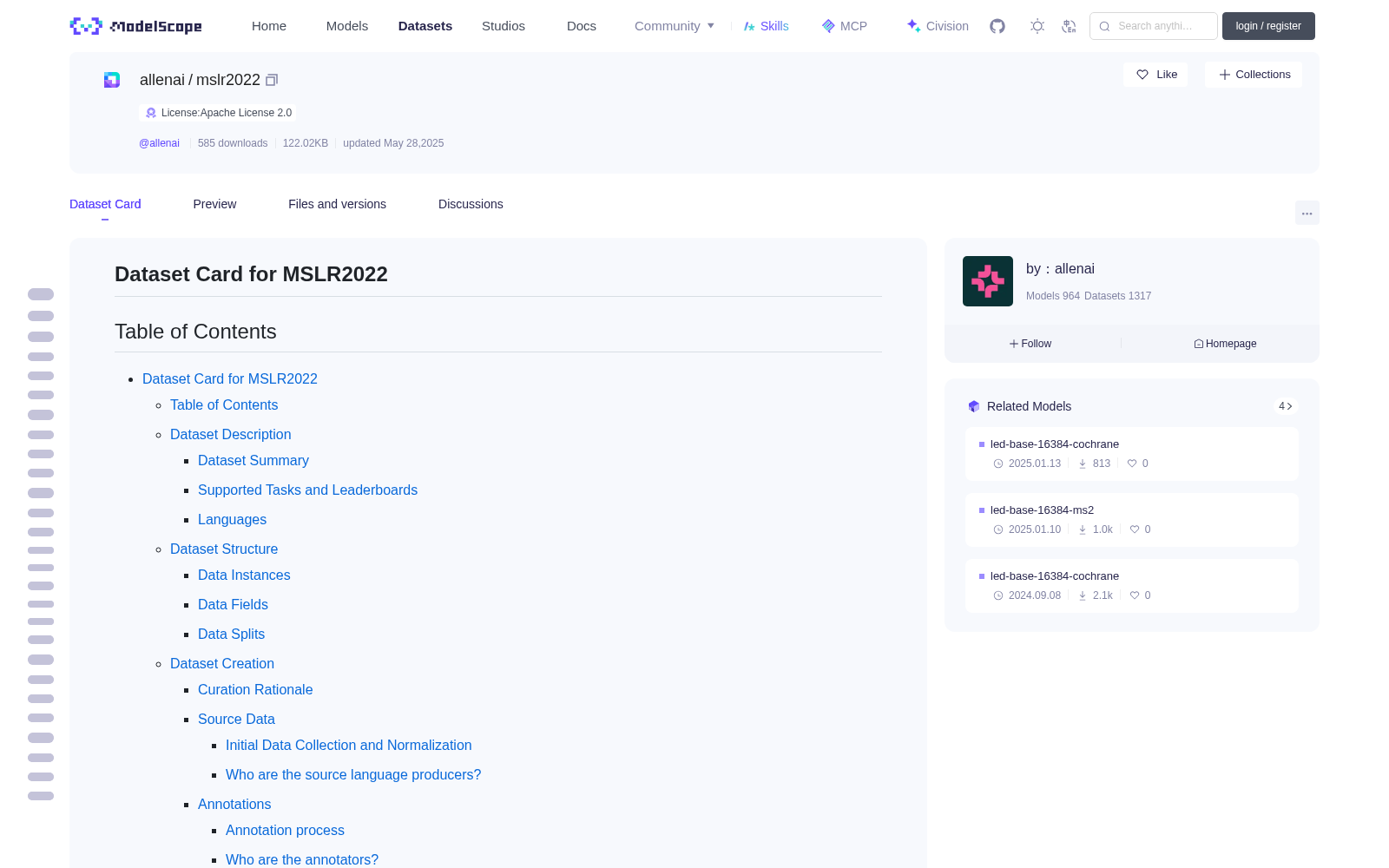
Task: Jump to Dataset Creation section
Action: [222, 663]
